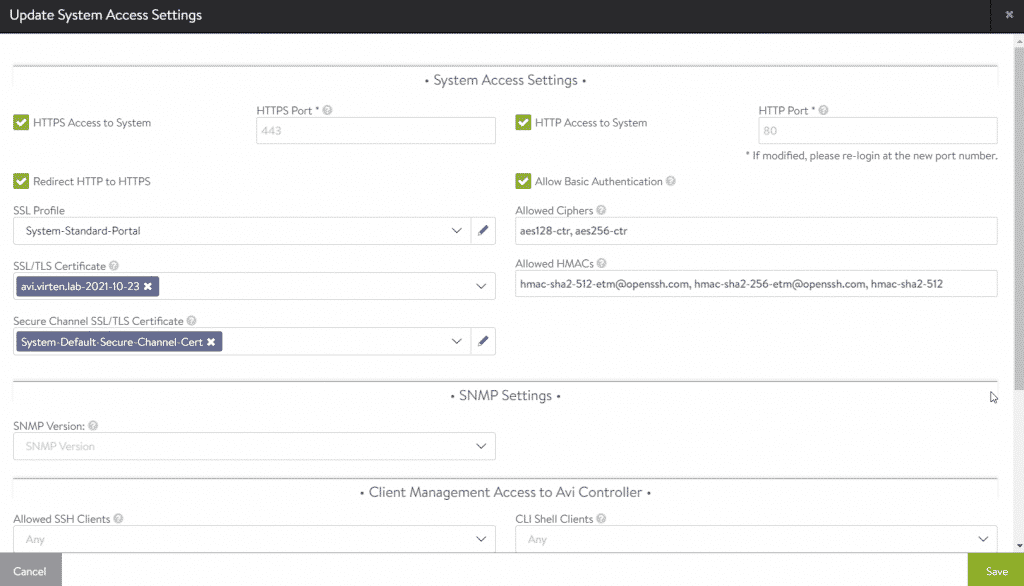The width and height of the screenshot is (1024, 586).
Task: Cancel the settings update
Action: click(x=30, y=570)
